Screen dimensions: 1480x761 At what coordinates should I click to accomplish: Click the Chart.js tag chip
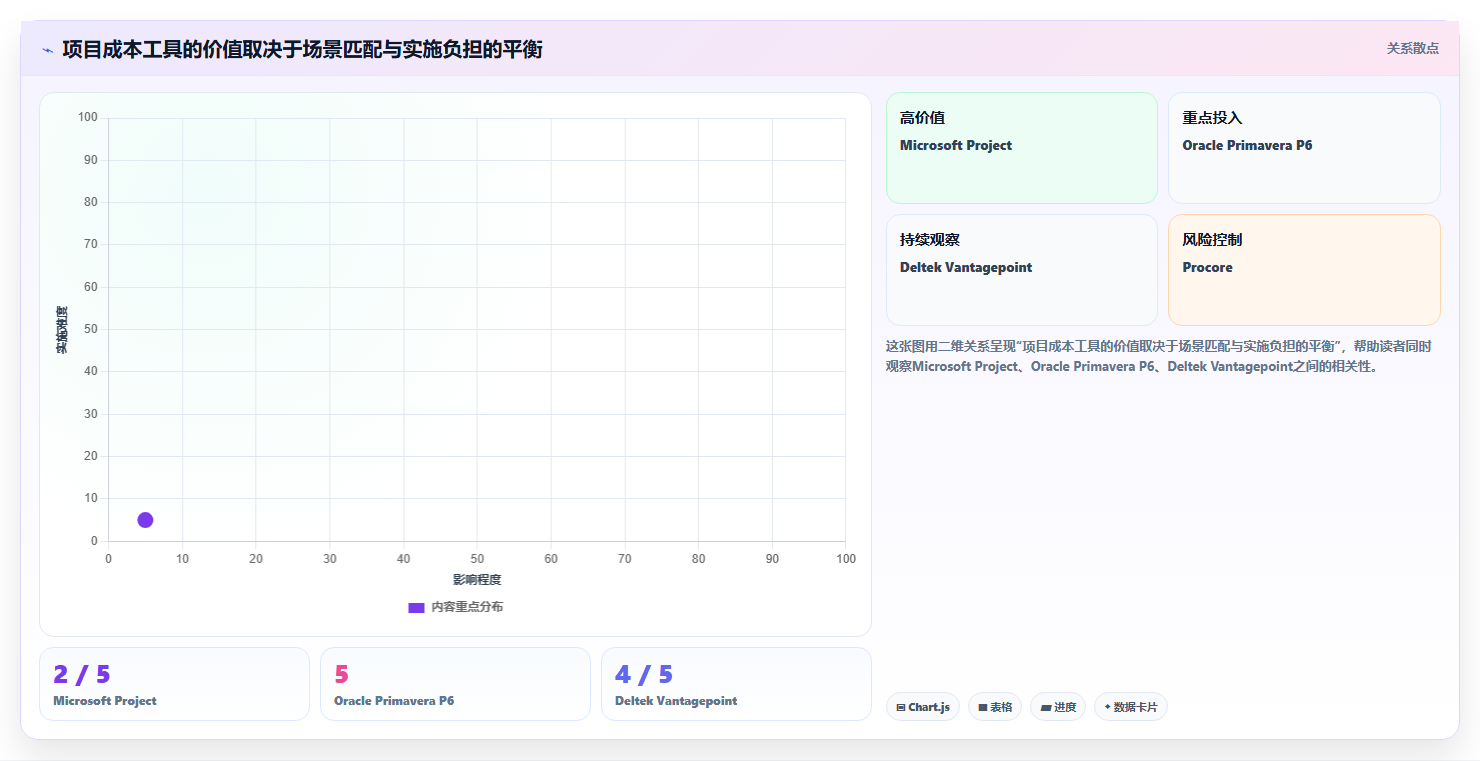click(x=922, y=707)
